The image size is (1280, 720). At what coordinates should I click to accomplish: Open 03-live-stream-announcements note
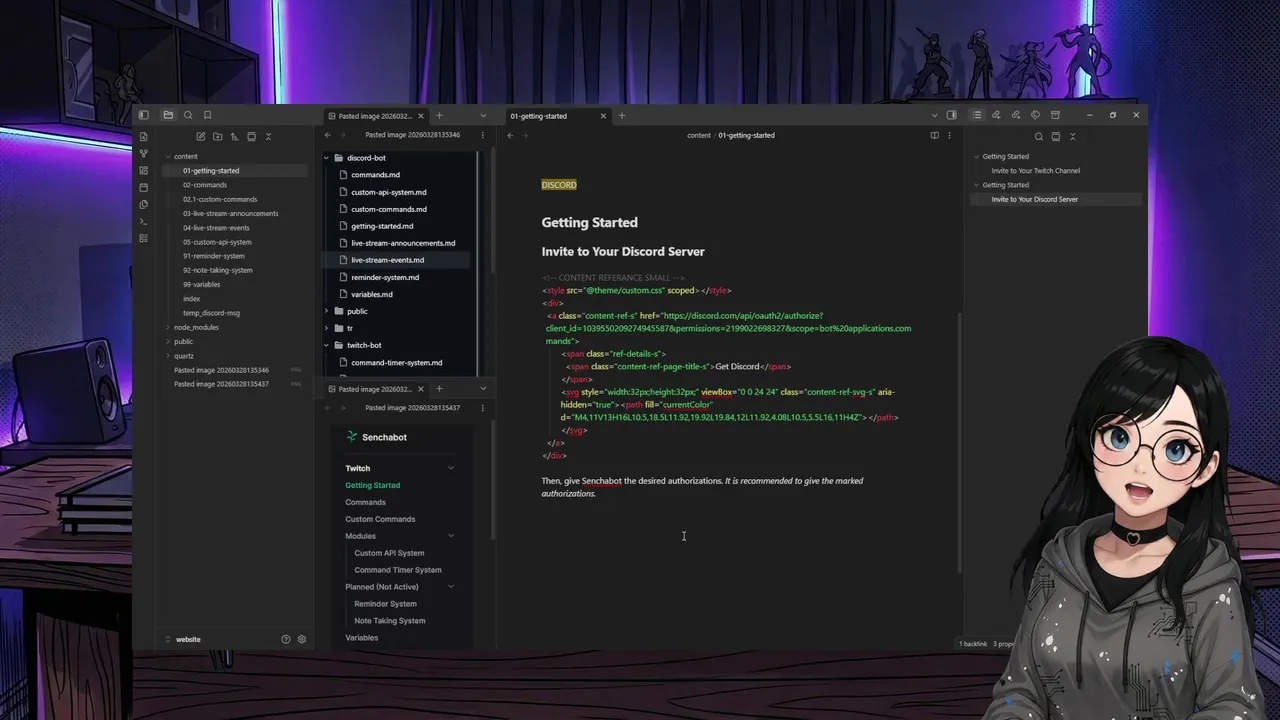[x=231, y=213]
